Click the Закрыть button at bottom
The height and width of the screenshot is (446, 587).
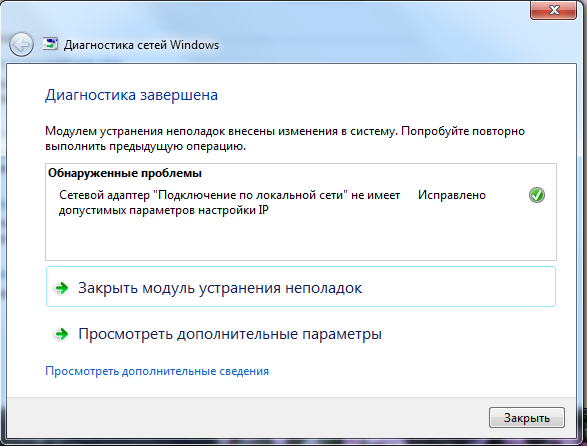point(527,418)
